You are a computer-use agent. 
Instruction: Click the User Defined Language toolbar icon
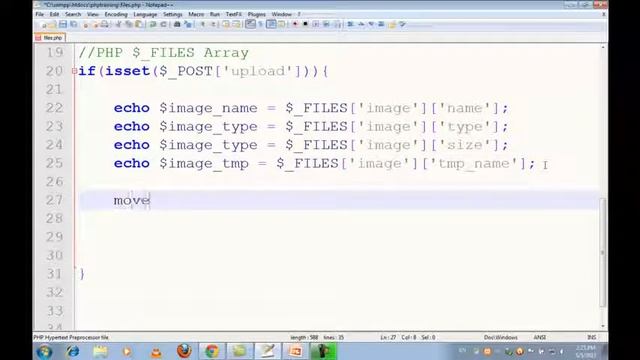click(x=282, y=24)
